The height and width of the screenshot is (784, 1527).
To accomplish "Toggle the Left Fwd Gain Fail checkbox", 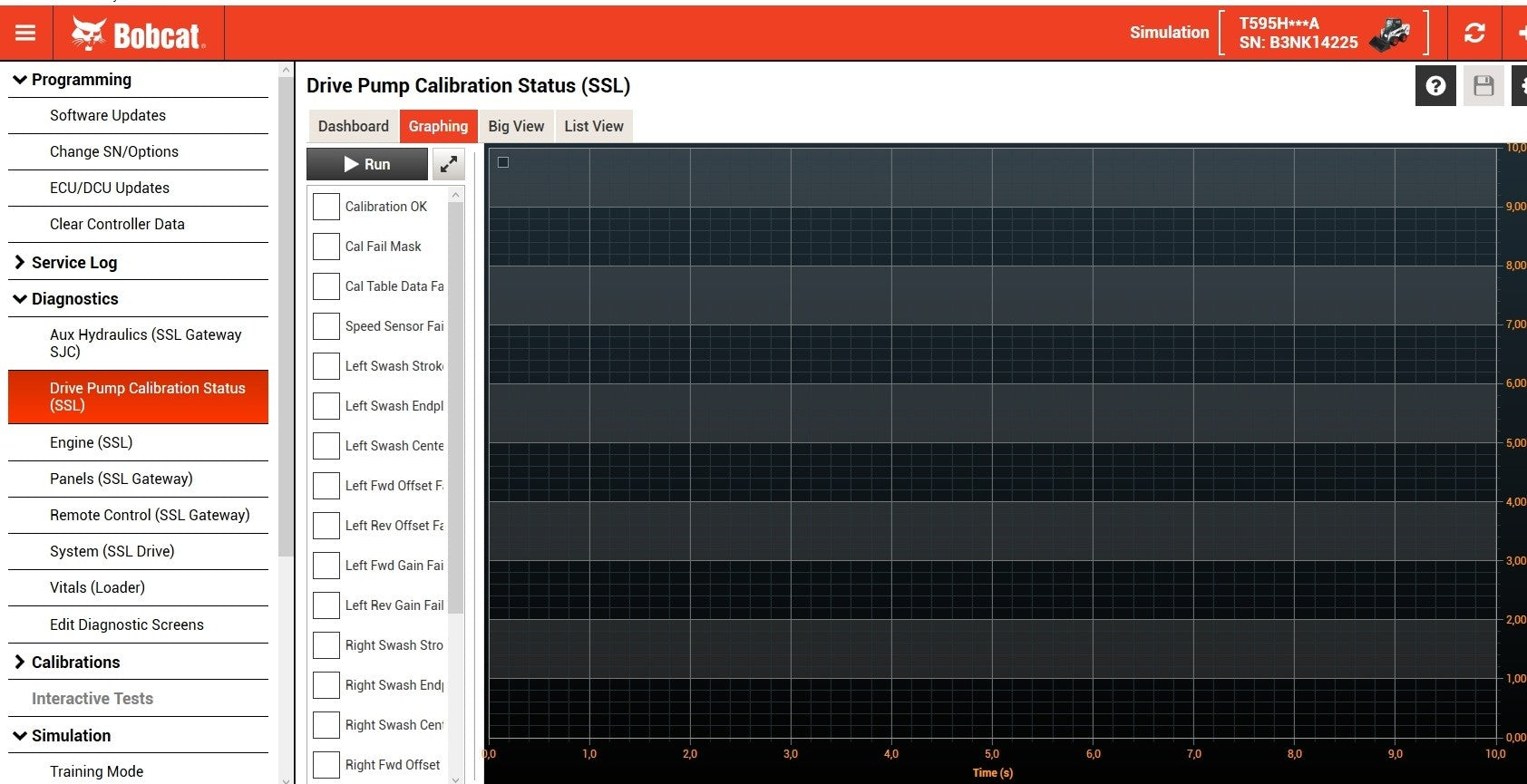I will 326,566.
